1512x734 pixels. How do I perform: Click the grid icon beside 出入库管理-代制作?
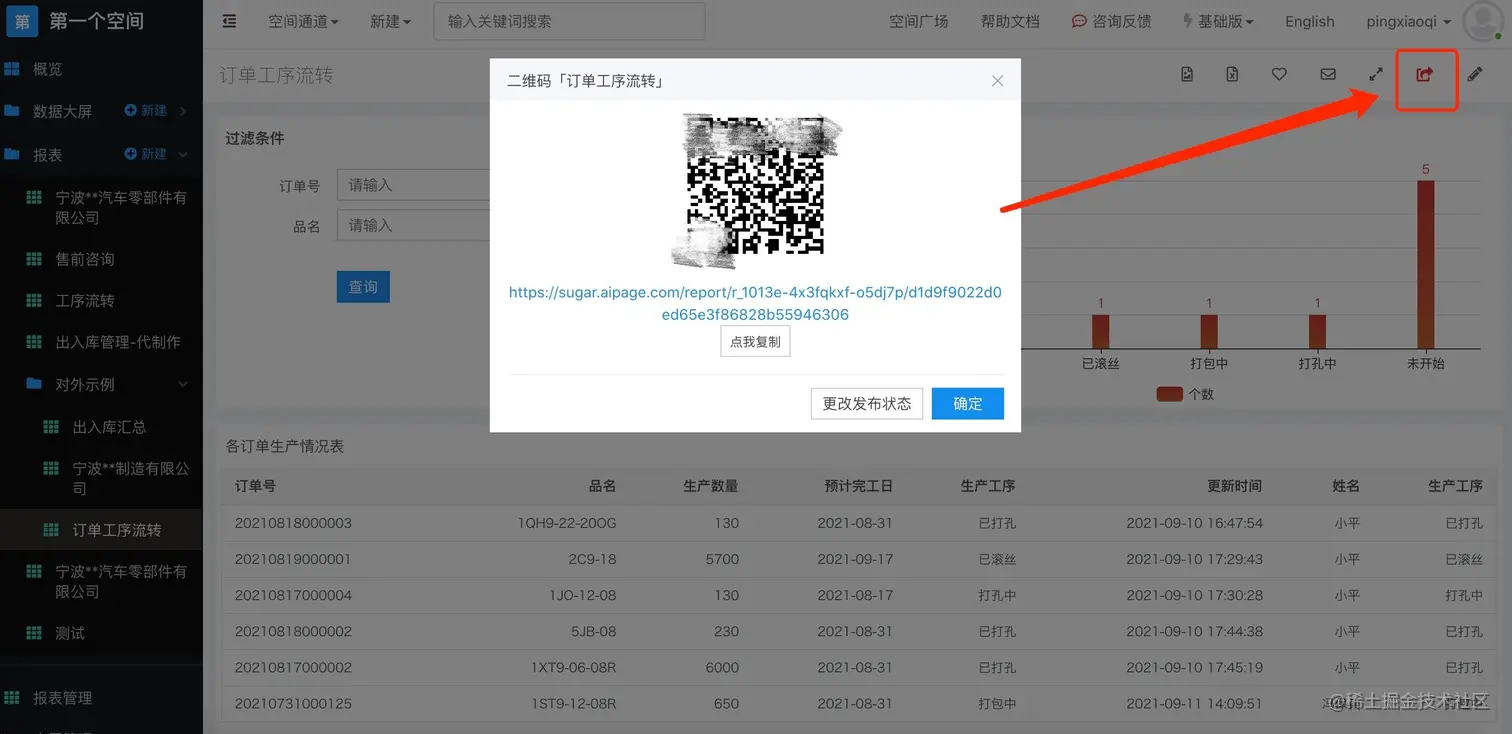pos(34,342)
